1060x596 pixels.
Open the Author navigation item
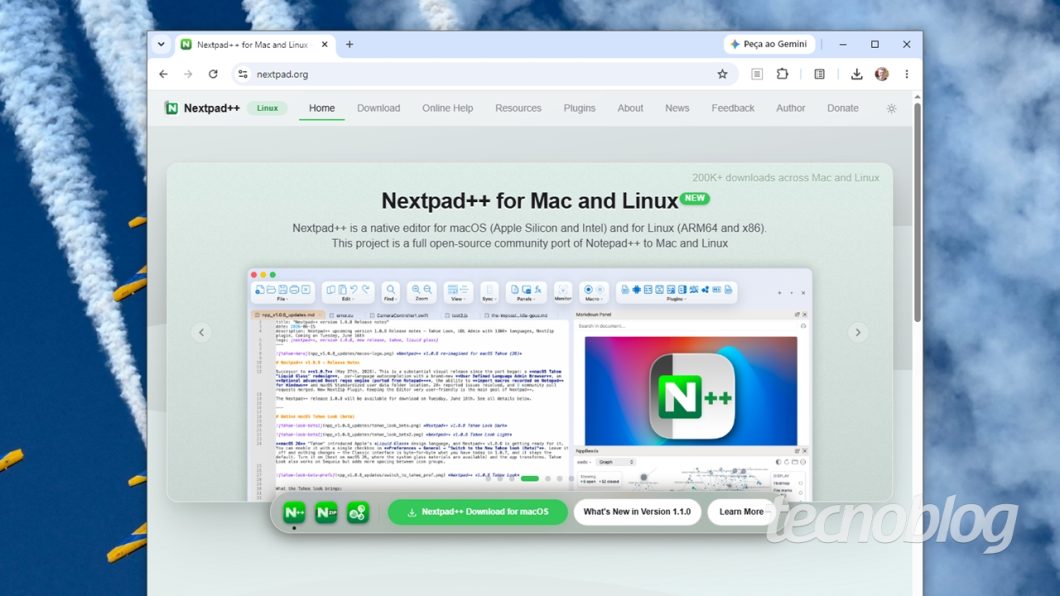click(790, 108)
